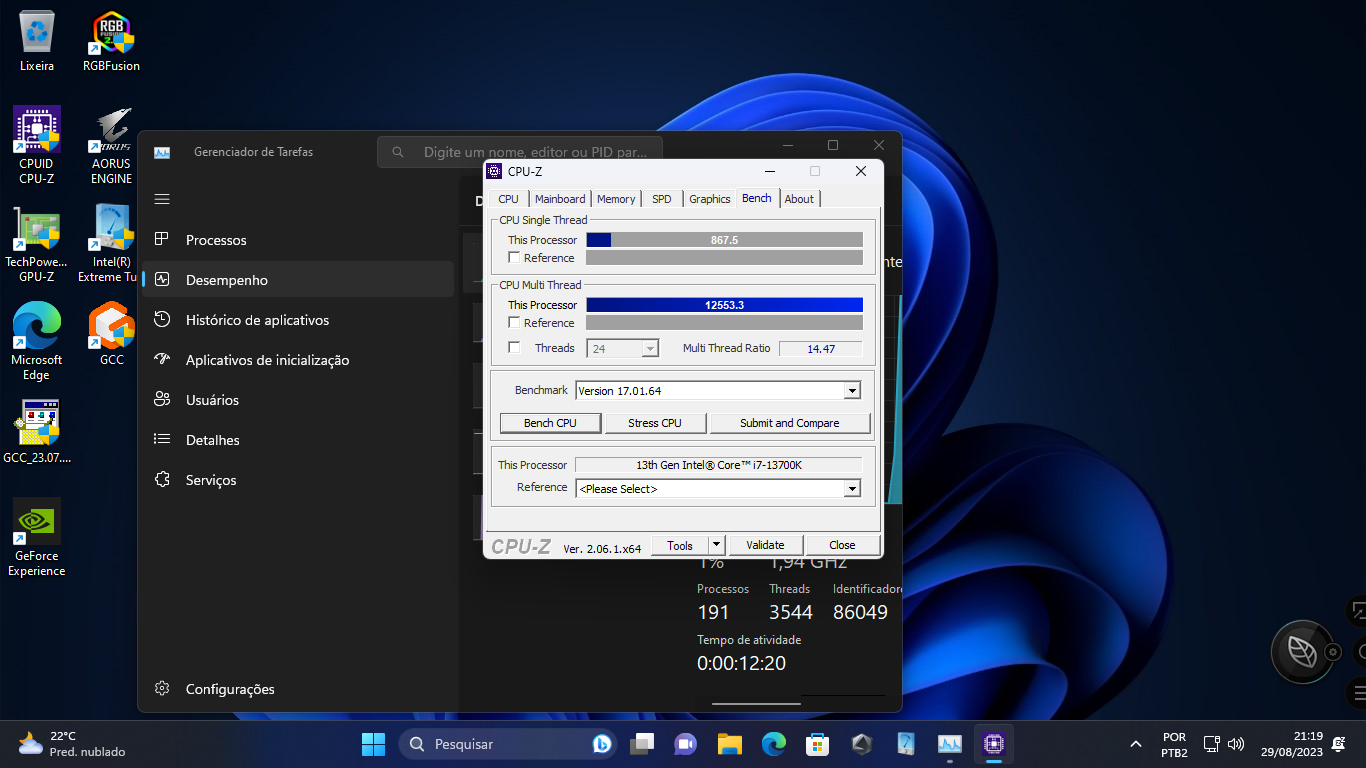Viewport: 1366px width, 768px height.
Task: Select Microsoft Edge desktop shortcut
Action: 37,342
